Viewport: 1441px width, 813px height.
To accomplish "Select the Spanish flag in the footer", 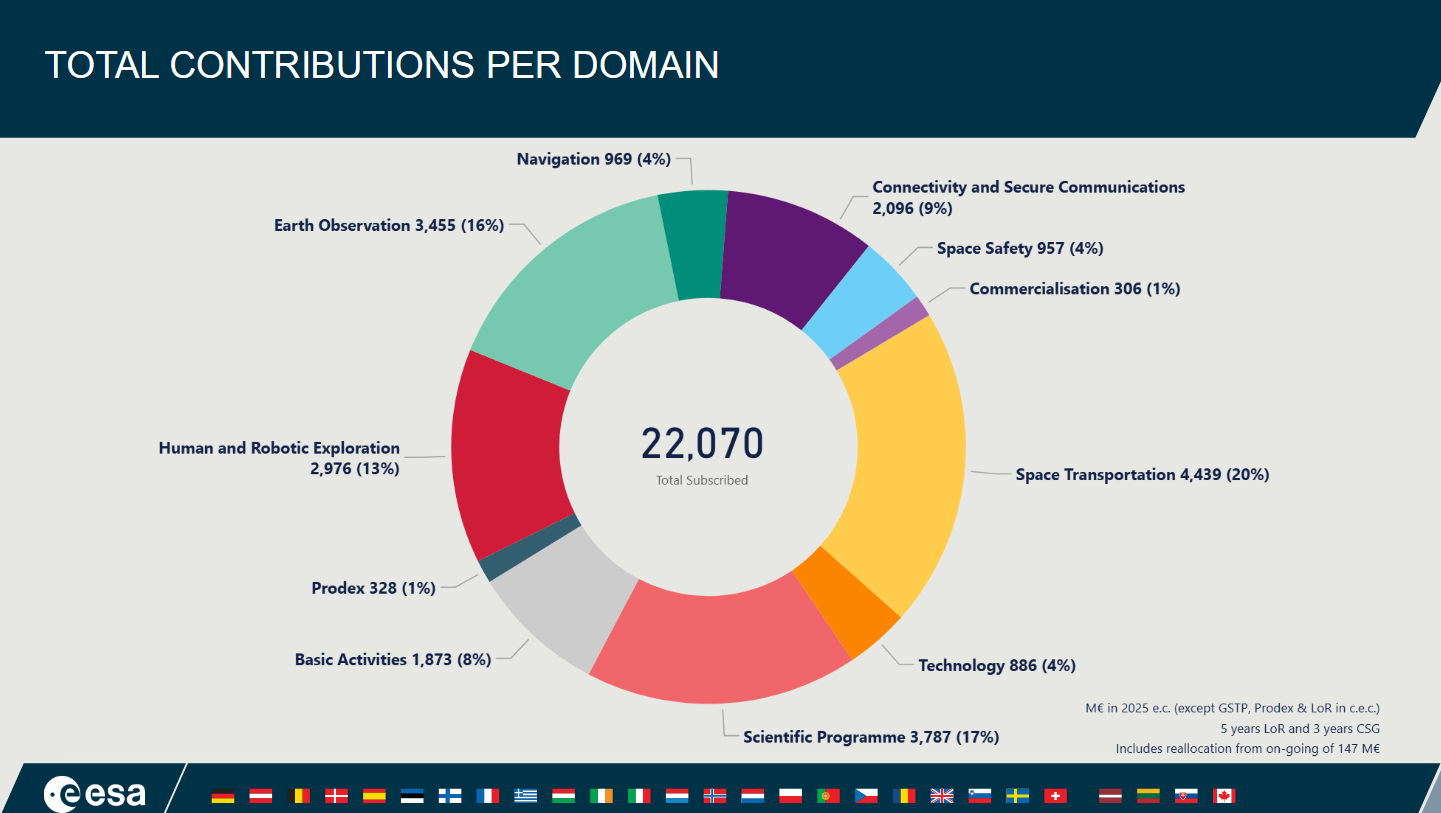I will (374, 796).
